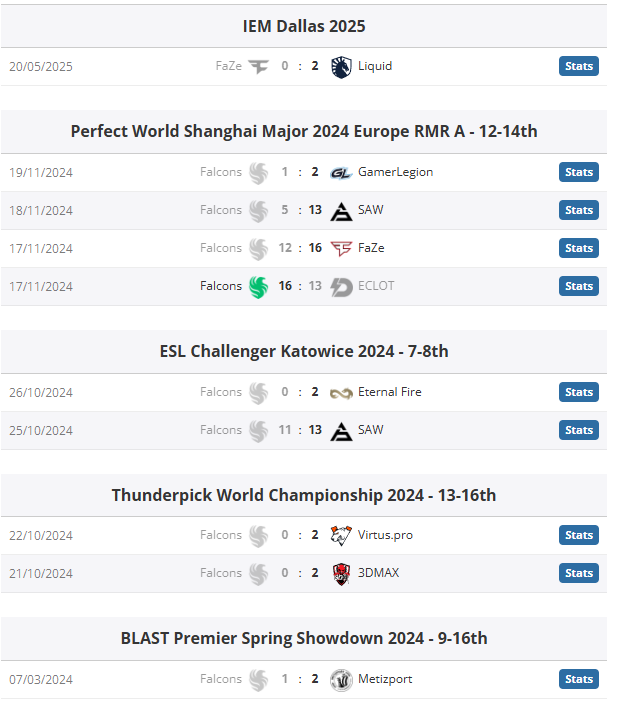Open Stats for Falcons vs GamerLegion
619x702 pixels.
pyautogui.click(x=578, y=172)
